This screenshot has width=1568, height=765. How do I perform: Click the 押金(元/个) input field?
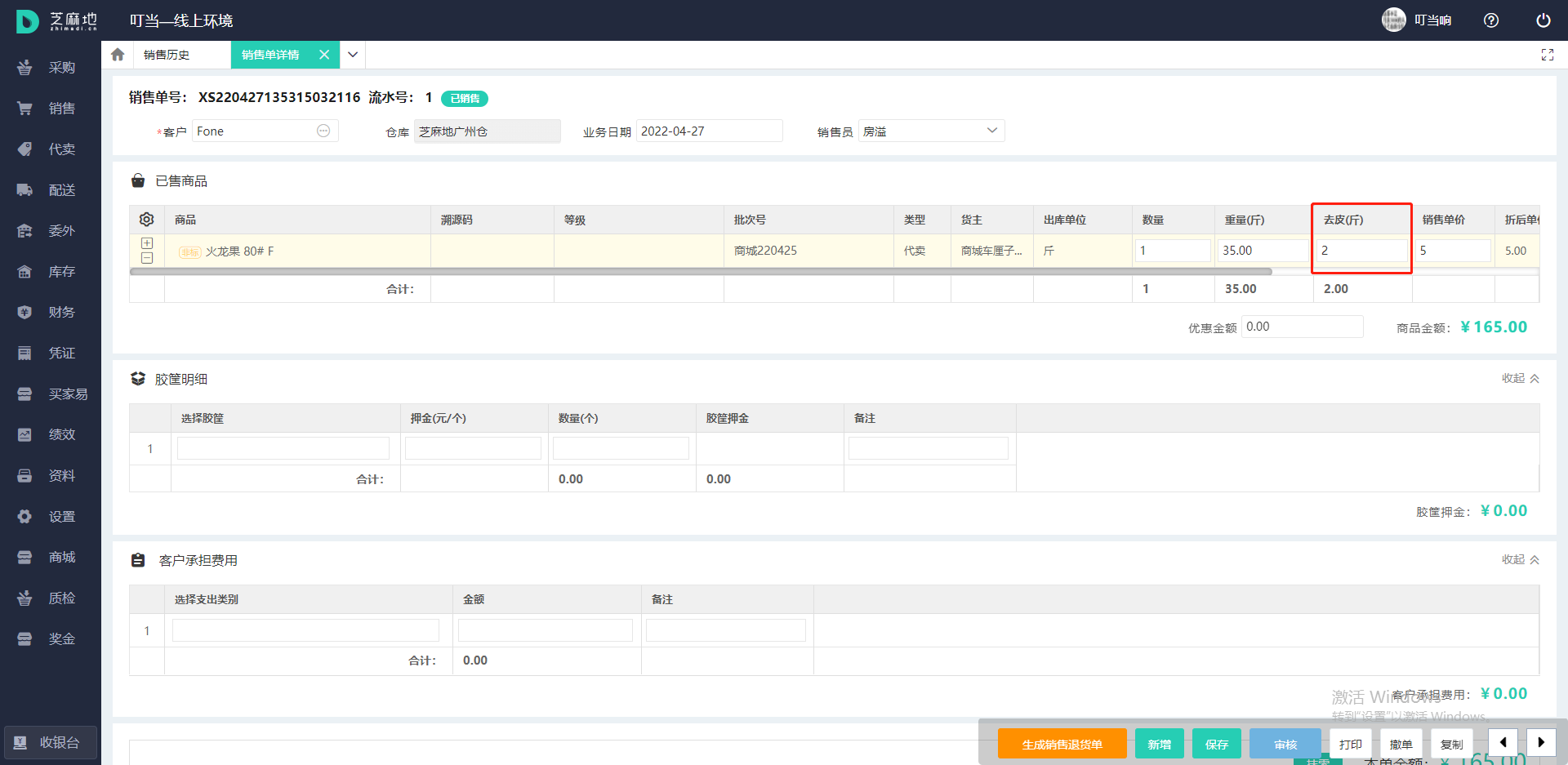473,448
